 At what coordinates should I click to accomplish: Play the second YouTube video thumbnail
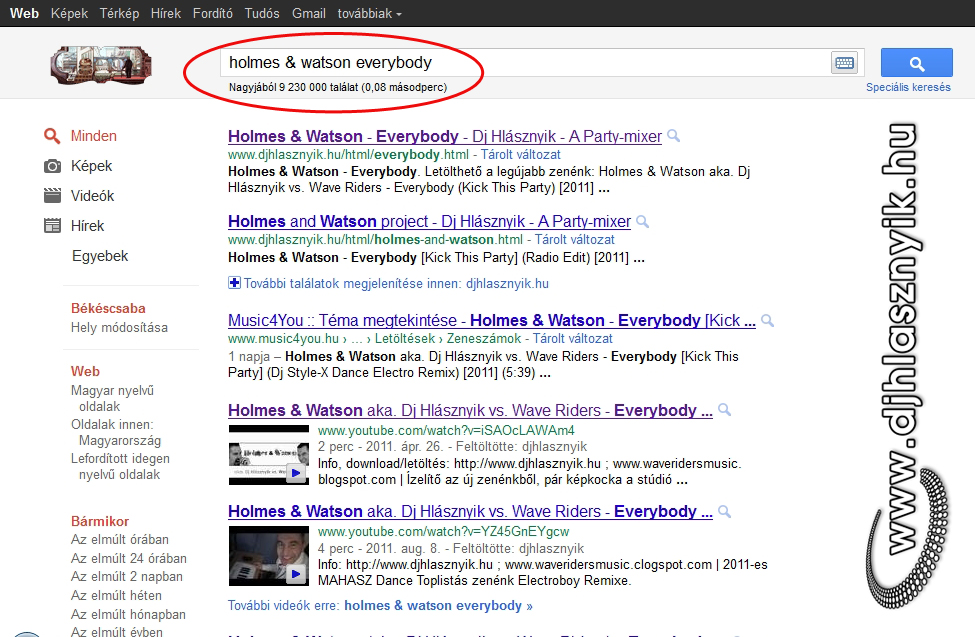coord(269,556)
